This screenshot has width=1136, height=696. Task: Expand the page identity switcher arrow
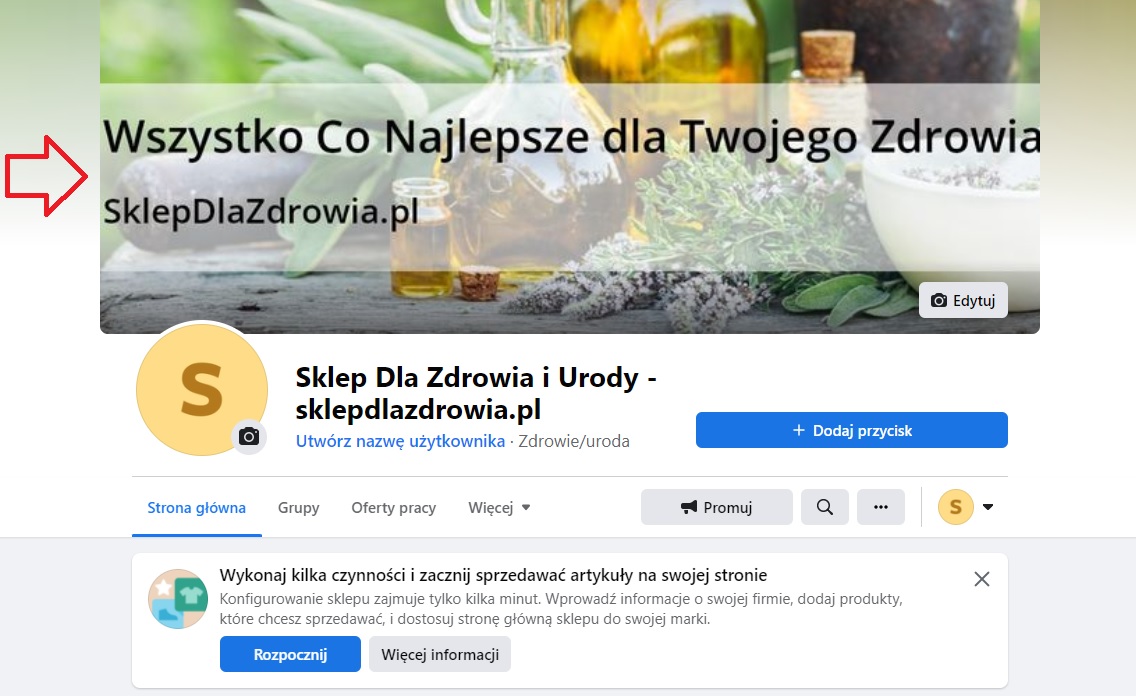pyautogui.click(x=987, y=507)
